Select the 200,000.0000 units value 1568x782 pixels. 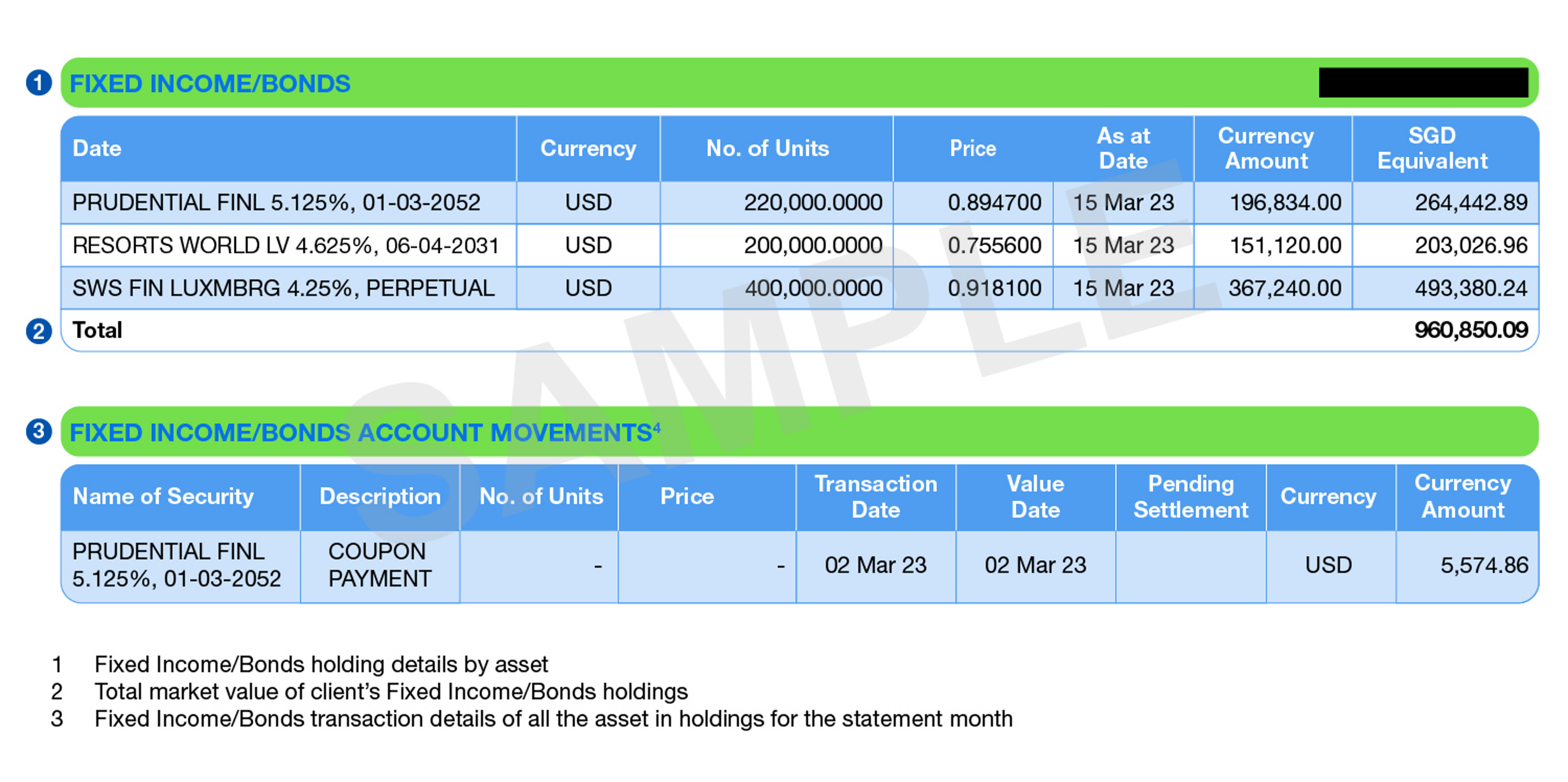(x=813, y=245)
